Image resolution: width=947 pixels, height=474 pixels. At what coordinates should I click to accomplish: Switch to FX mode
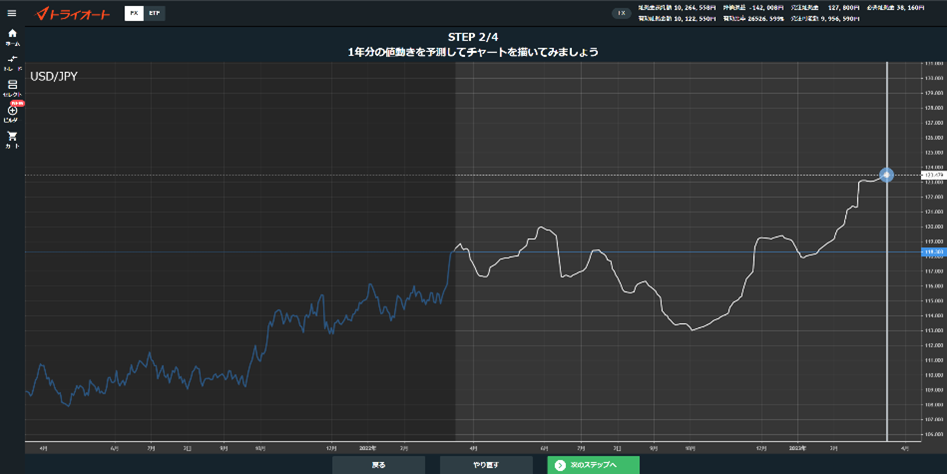(134, 13)
